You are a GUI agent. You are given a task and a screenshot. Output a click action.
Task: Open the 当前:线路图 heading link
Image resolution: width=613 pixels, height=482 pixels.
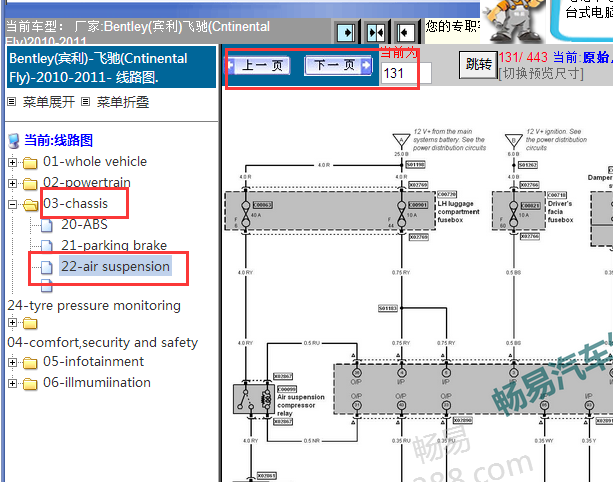[x=59, y=140]
